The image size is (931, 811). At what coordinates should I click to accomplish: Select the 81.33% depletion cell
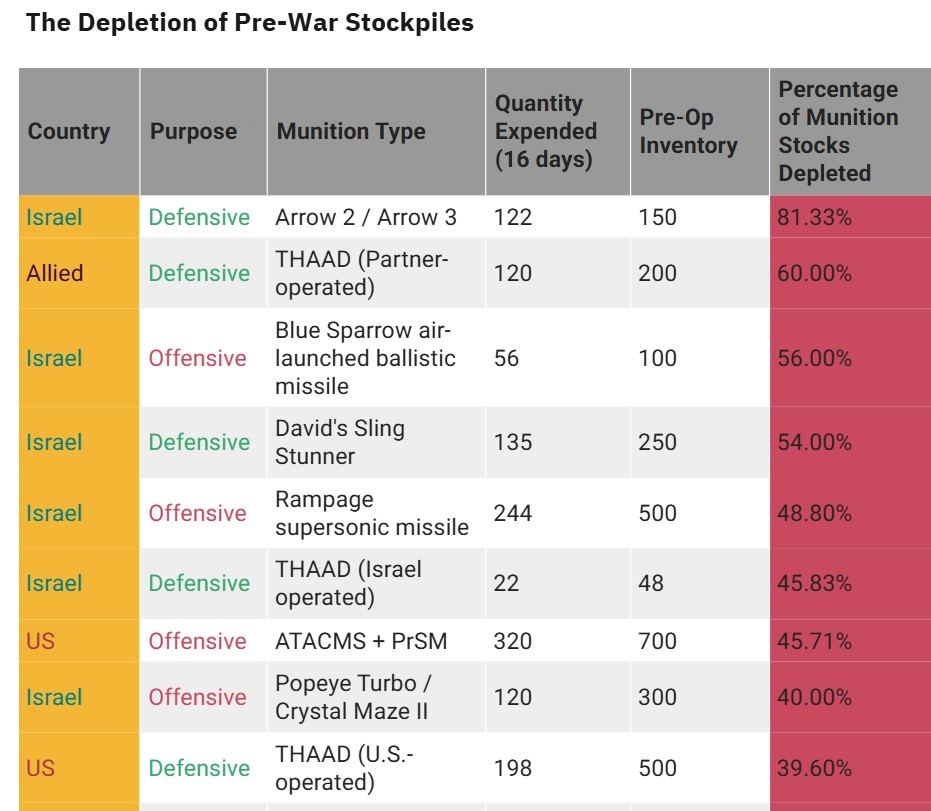pyautogui.click(x=815, y=217)
